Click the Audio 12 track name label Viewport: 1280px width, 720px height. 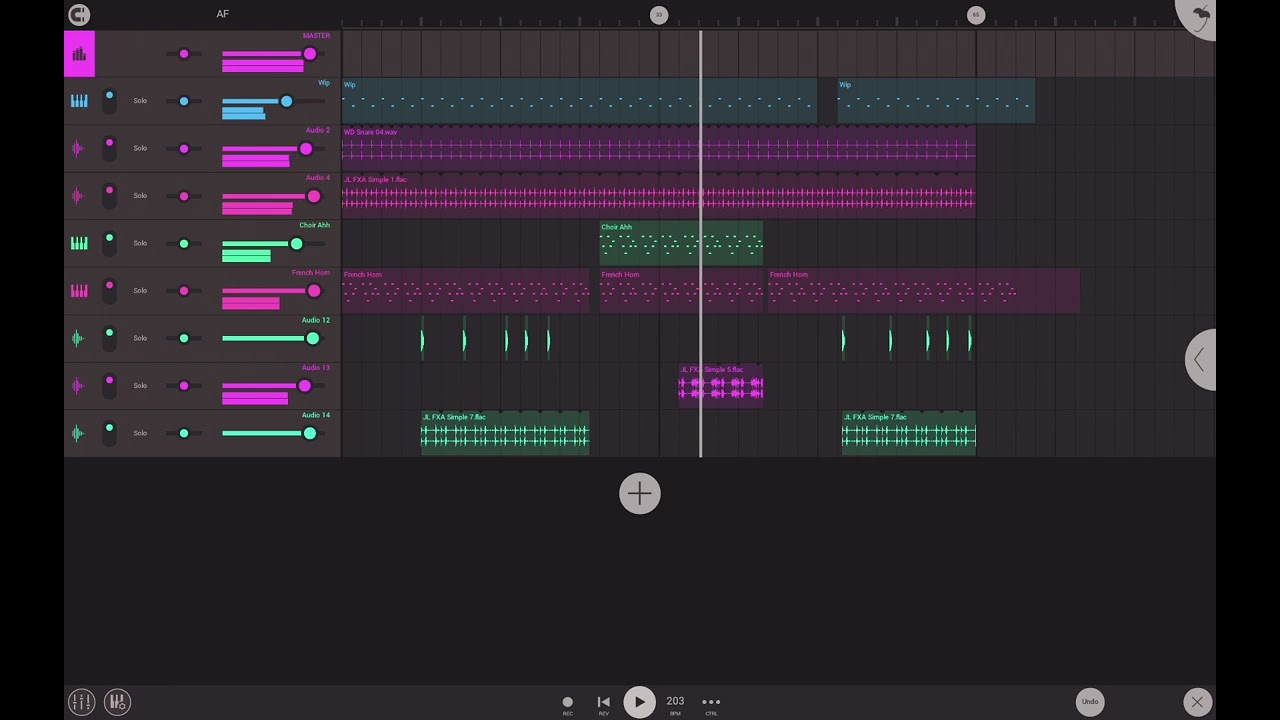[x=316, y=320]
